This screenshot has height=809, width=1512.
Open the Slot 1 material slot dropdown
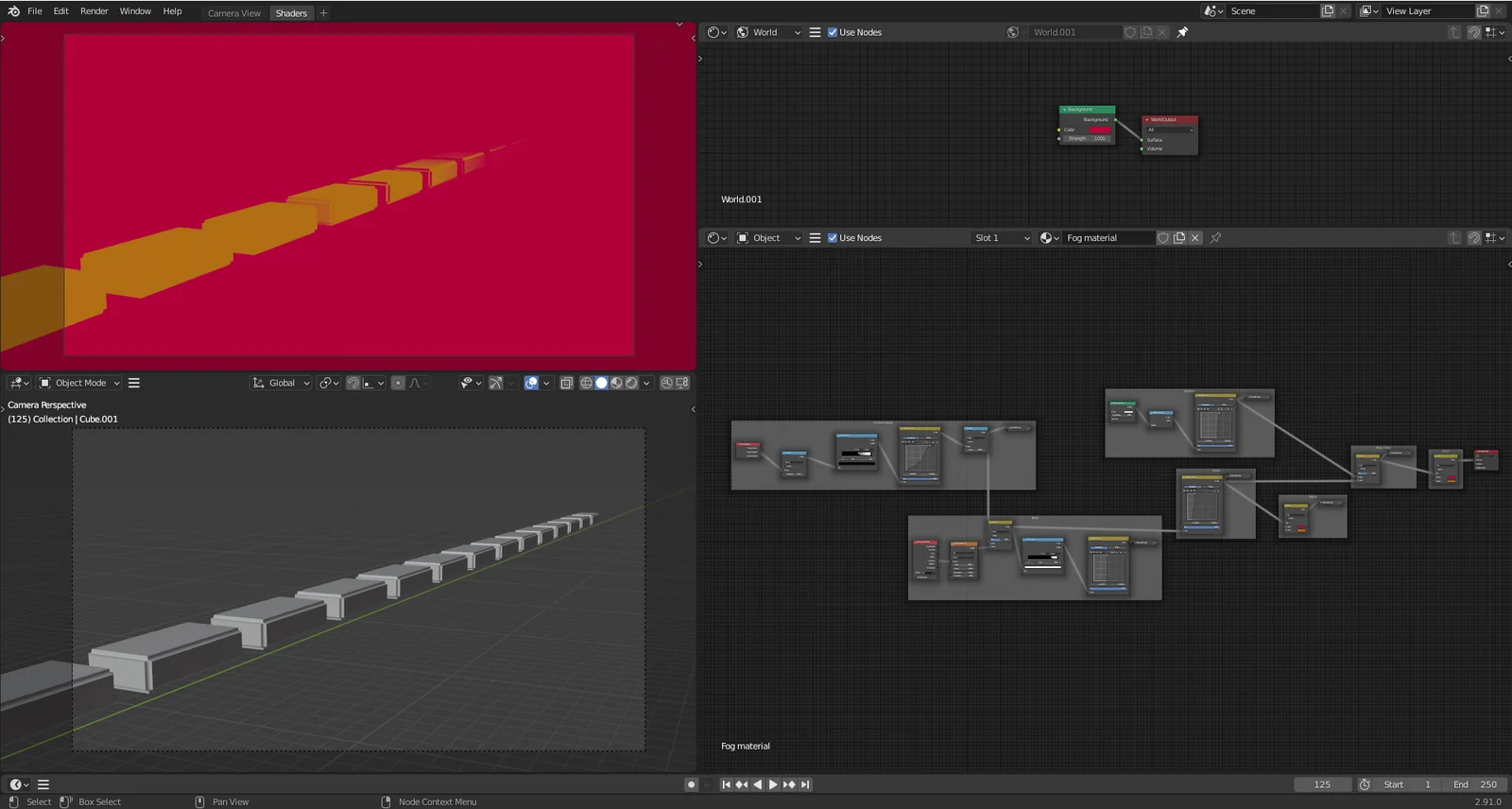point(1001,238)
